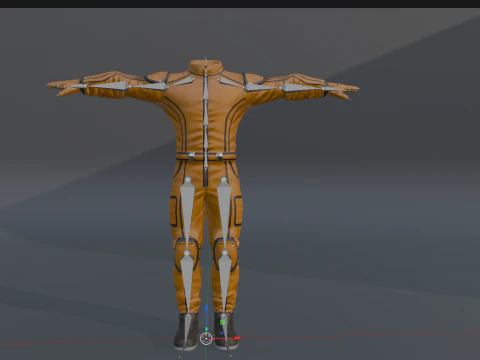The height and width of the screenshot is (360, 480).
Task: Select the thigh bone on the viewer's left leg
Action: click(x=188, y=213)
